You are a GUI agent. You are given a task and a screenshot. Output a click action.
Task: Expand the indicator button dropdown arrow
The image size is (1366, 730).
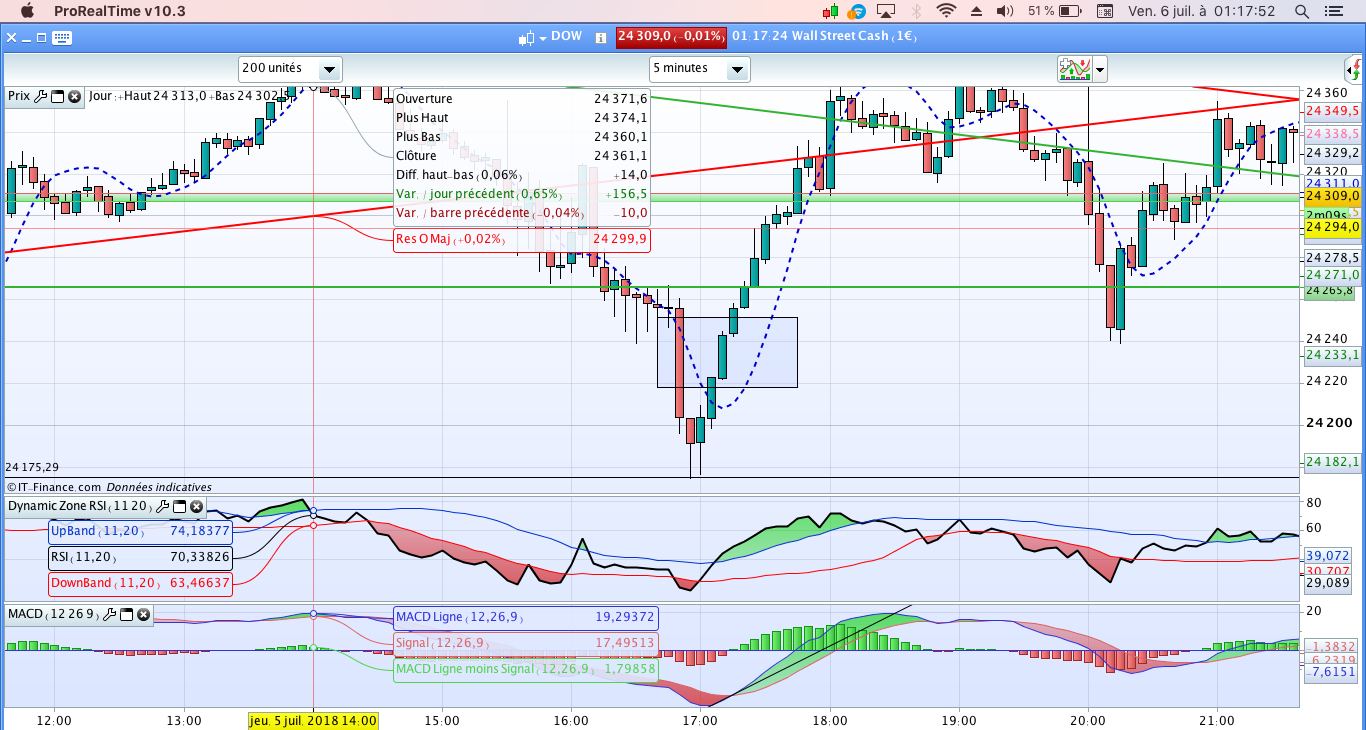pyautogui.click(x=1100, y=69)
